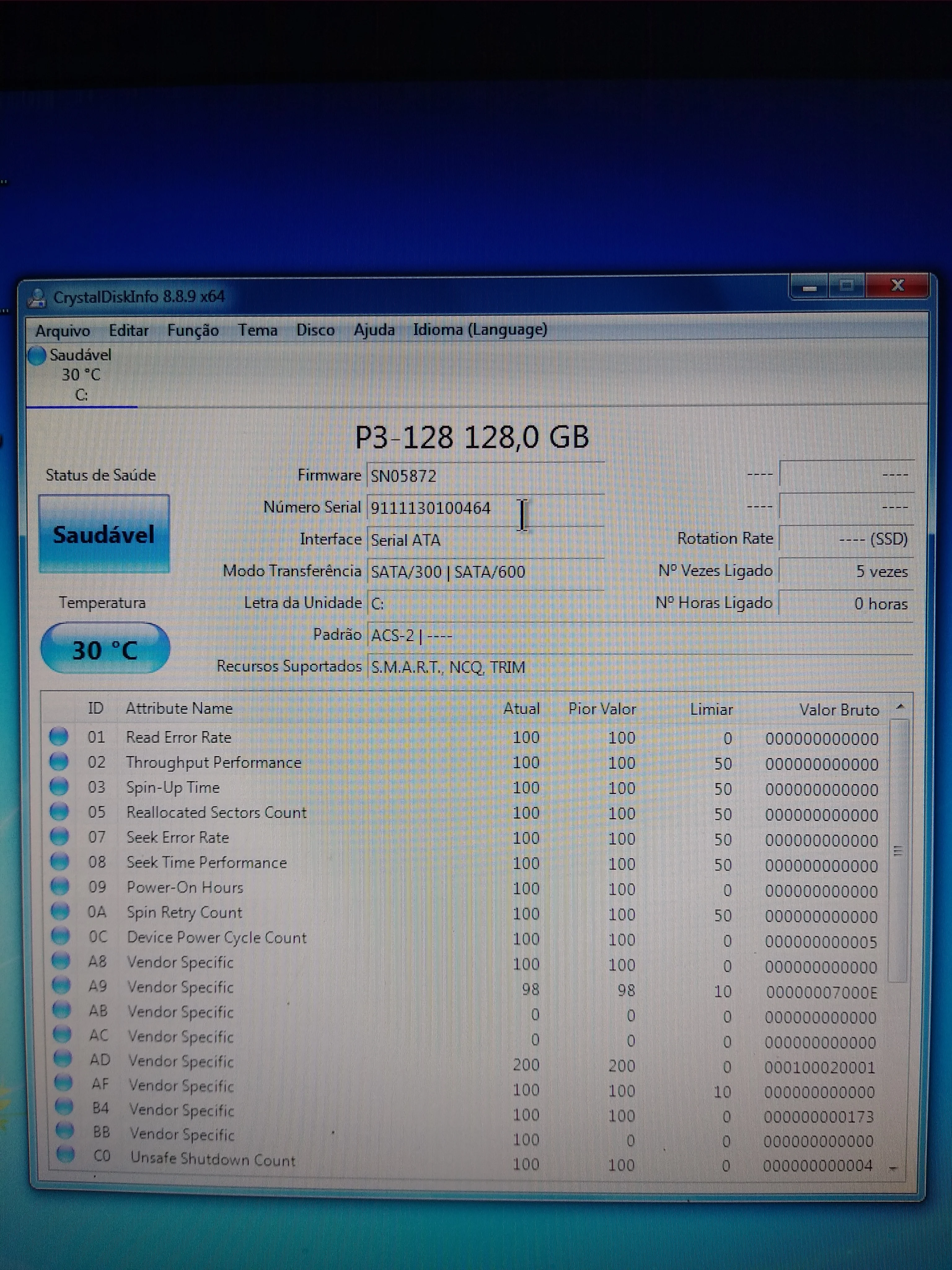The width and height of the screenshot is (952, 1270).
Task: Open the Função menu
Action: click(x=193, y=331)
